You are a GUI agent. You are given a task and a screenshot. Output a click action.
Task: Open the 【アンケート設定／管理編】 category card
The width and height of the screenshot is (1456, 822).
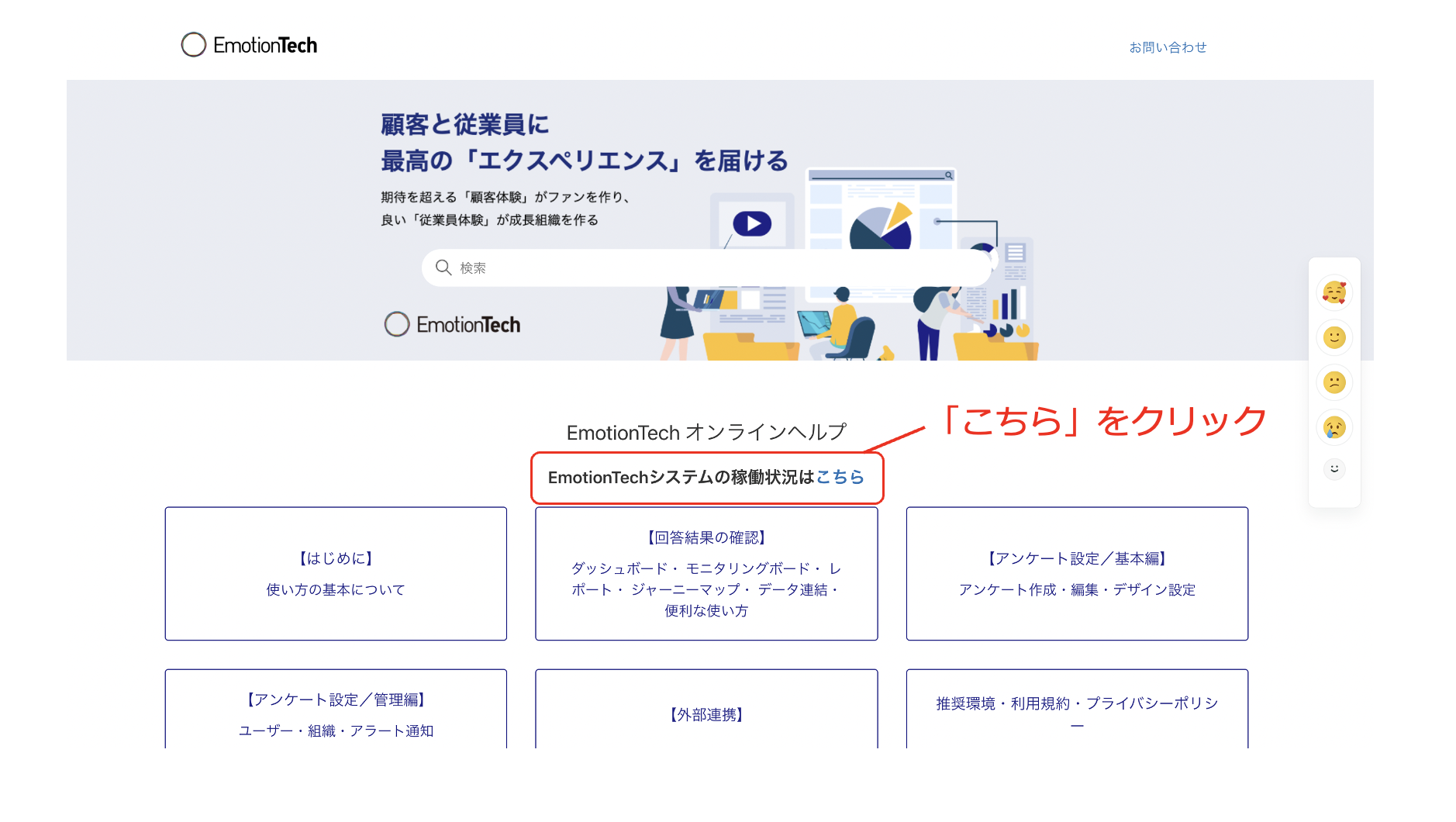pyautogui.click(x=336, y=709)
